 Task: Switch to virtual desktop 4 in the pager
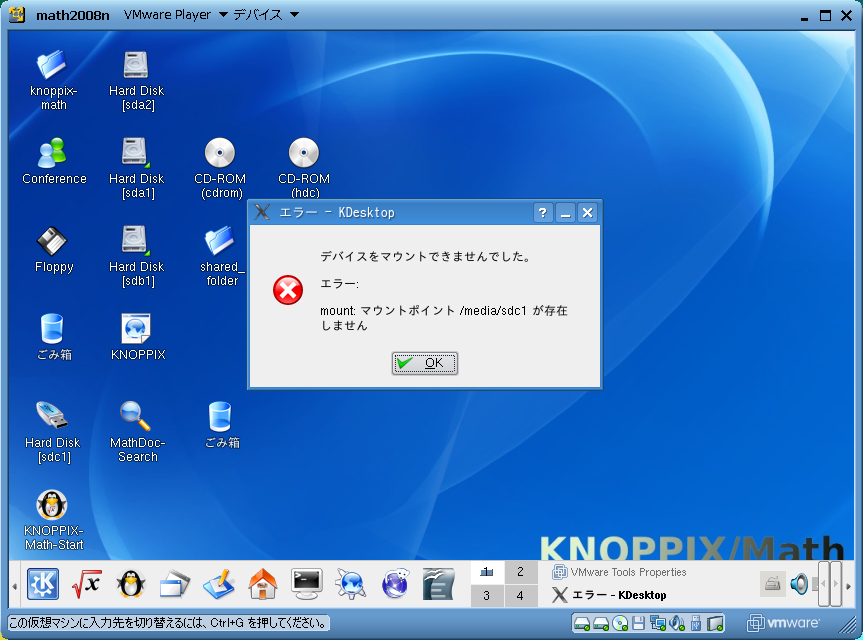click(x=521, y=596)
